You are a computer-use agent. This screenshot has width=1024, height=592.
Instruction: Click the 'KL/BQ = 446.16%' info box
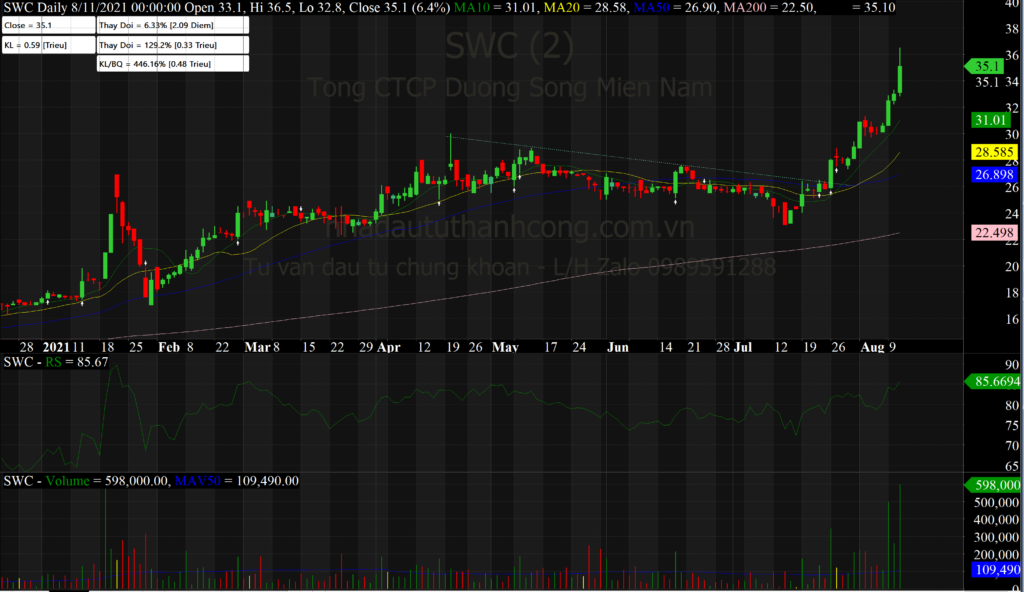(170, 64)
